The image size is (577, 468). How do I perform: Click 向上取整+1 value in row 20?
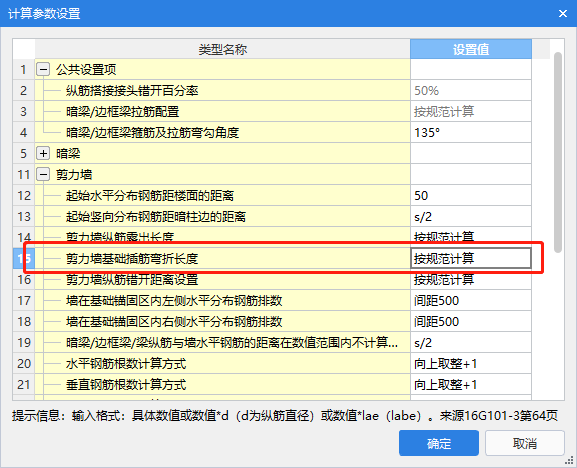pyautogui.click(x=471, y=364)
